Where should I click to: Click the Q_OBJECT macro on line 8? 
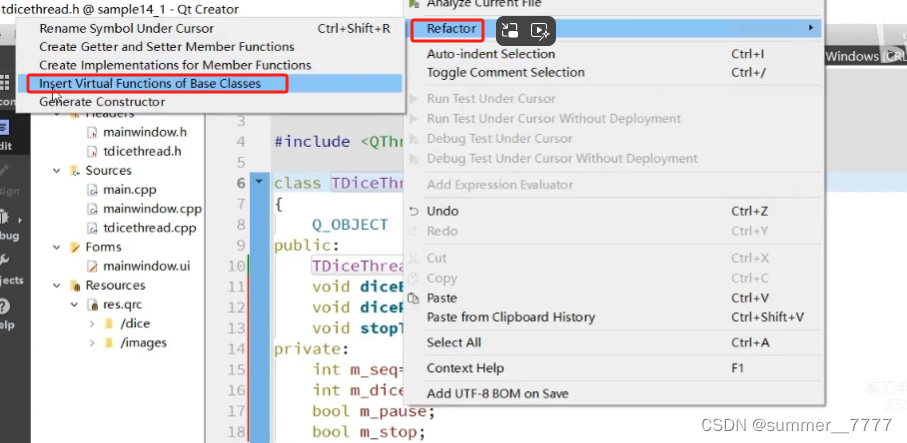[x=350, y=225]
